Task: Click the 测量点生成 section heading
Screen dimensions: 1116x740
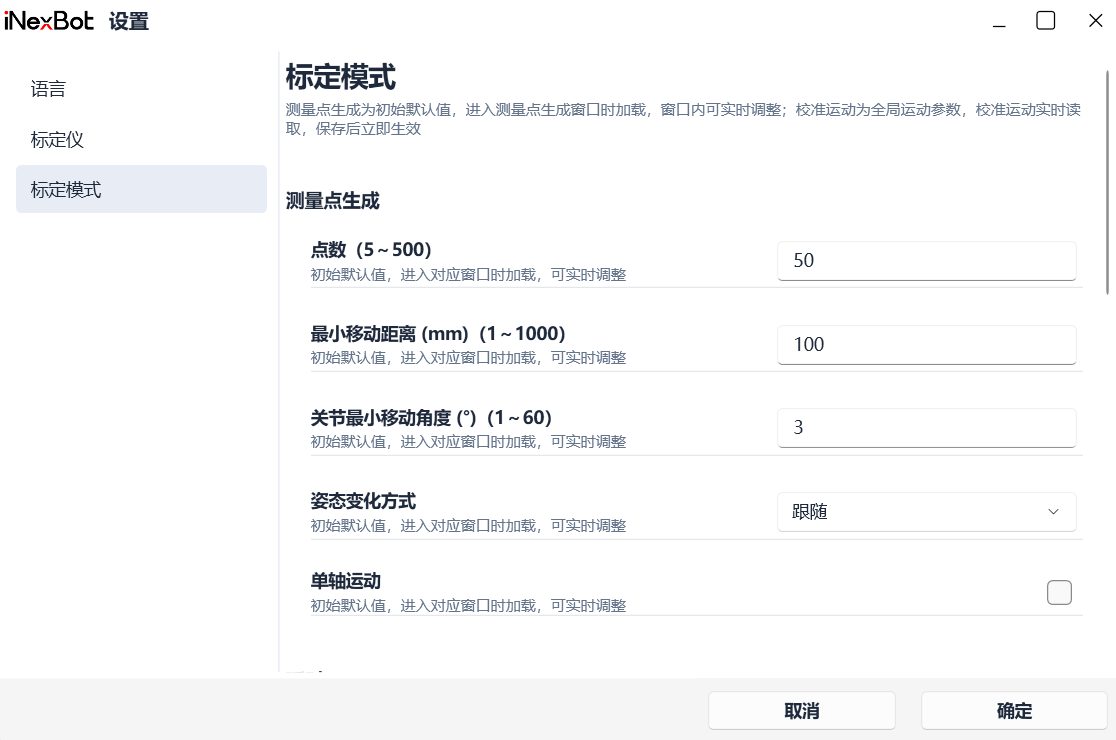Action: point(332,201)
